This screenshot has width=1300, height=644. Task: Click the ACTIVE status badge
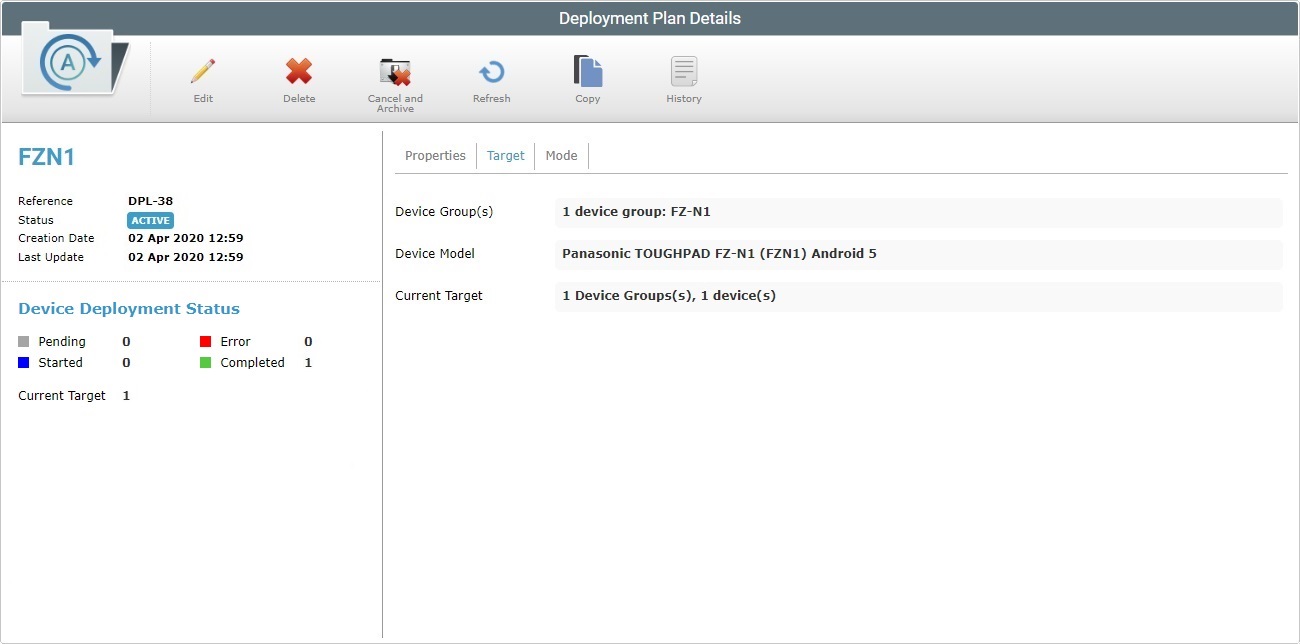(150, 220)
